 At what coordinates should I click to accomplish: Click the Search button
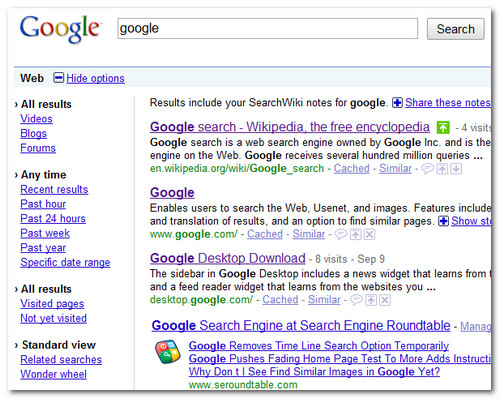click(x=456, y=29)
